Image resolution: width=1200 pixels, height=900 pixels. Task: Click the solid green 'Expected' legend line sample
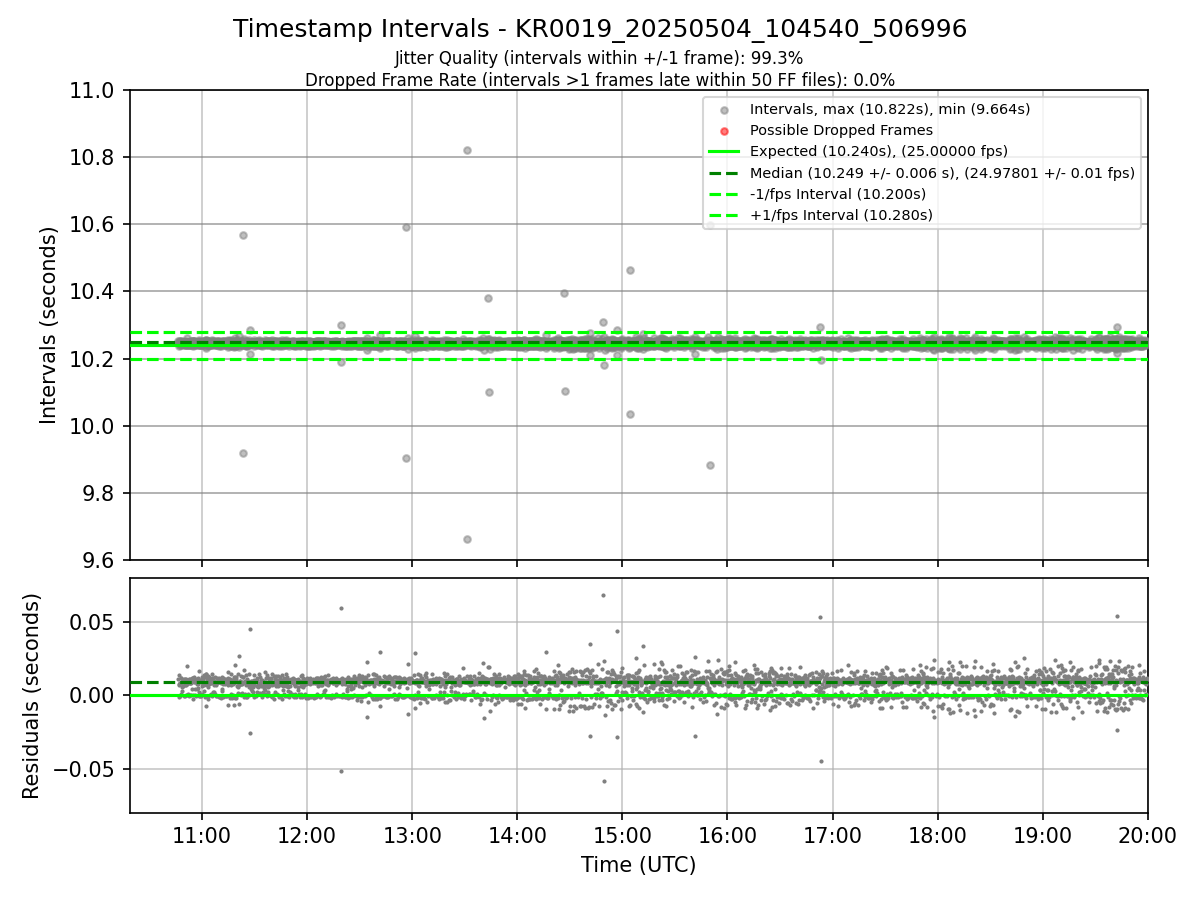click(x=725, y=152)
